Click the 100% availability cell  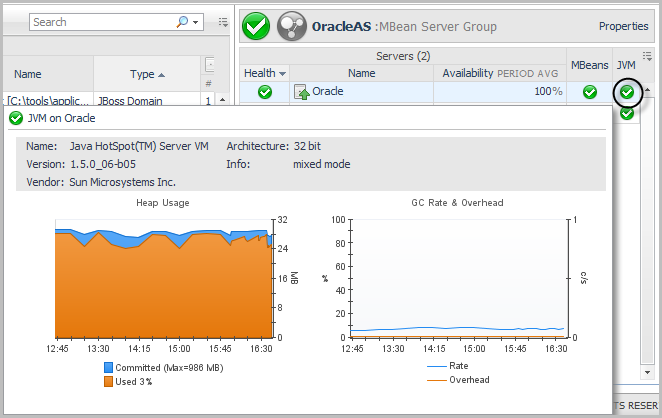[500, 91]
